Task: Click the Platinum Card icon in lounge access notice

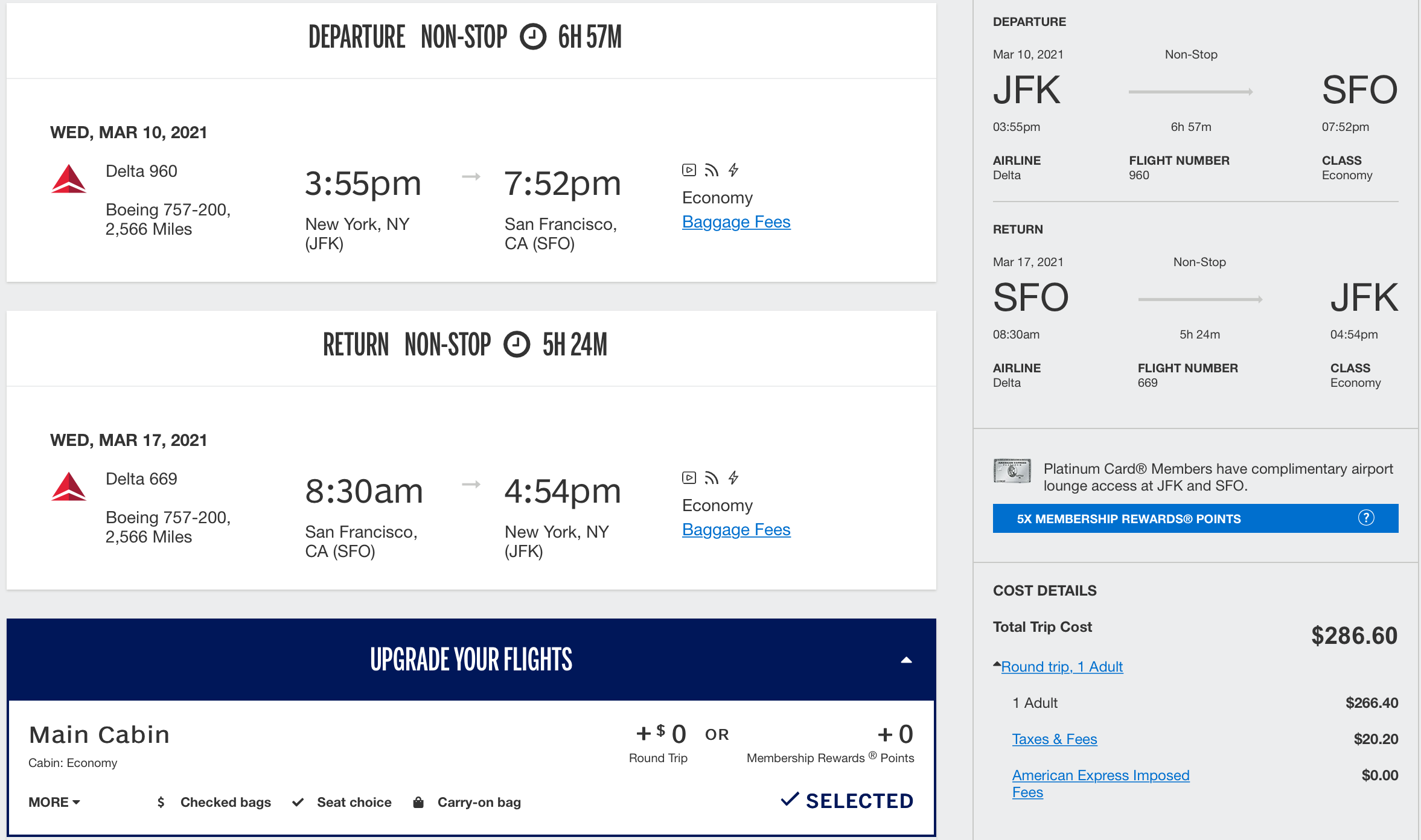Action: pos(1012,470)
